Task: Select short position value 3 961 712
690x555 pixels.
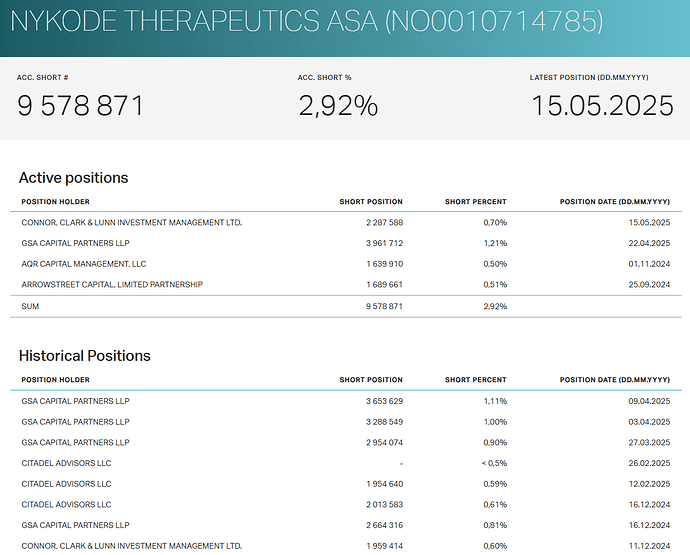Action: (x=385, y=243)
